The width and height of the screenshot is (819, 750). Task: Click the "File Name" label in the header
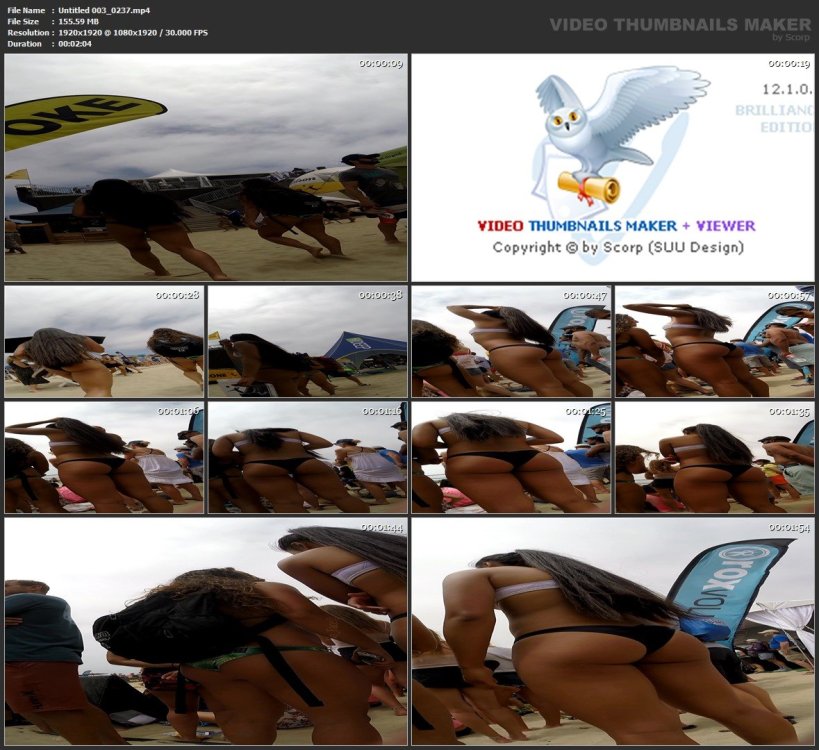pyautogui.click(x=26, y=10)
